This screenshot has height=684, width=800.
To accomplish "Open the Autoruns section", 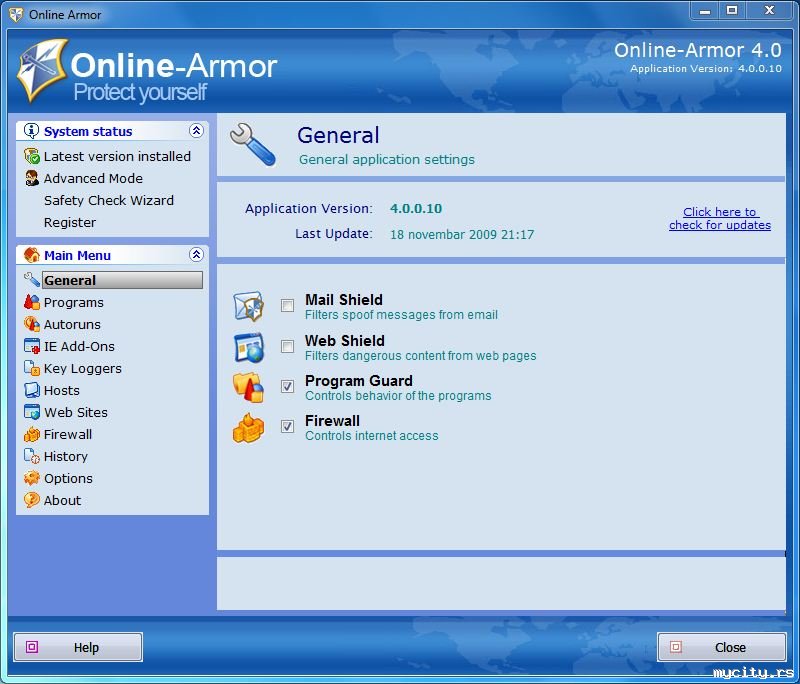I will [72, 324].
